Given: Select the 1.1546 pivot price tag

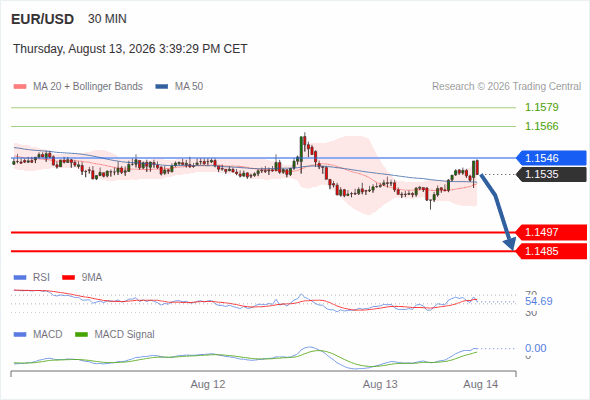Looking at the screenshot, I should (x=551, y=158).
